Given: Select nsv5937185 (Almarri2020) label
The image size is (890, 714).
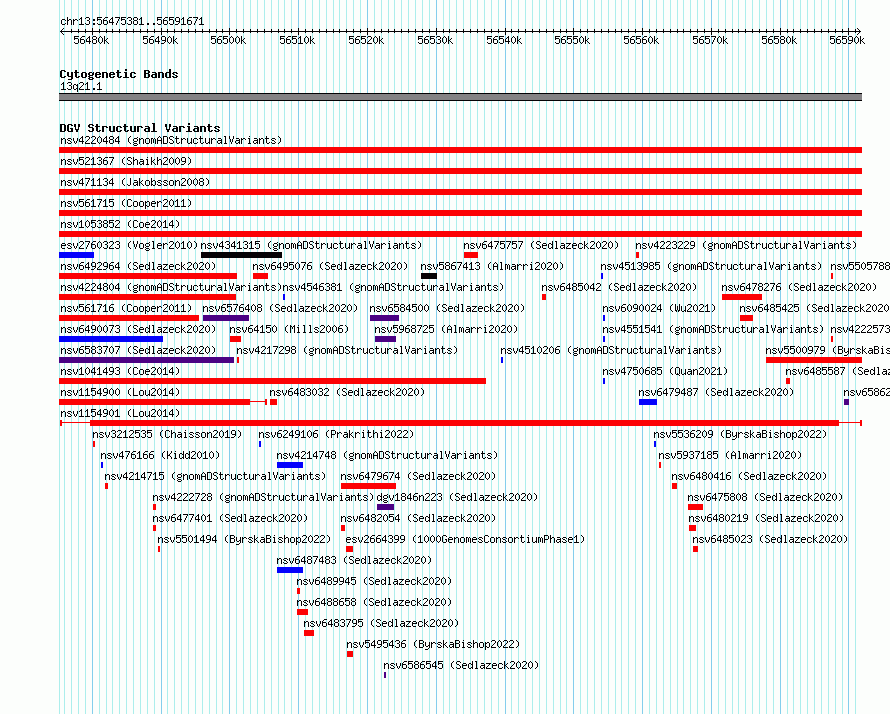Looking at the screenshot, I should click(x=730, y=455).
